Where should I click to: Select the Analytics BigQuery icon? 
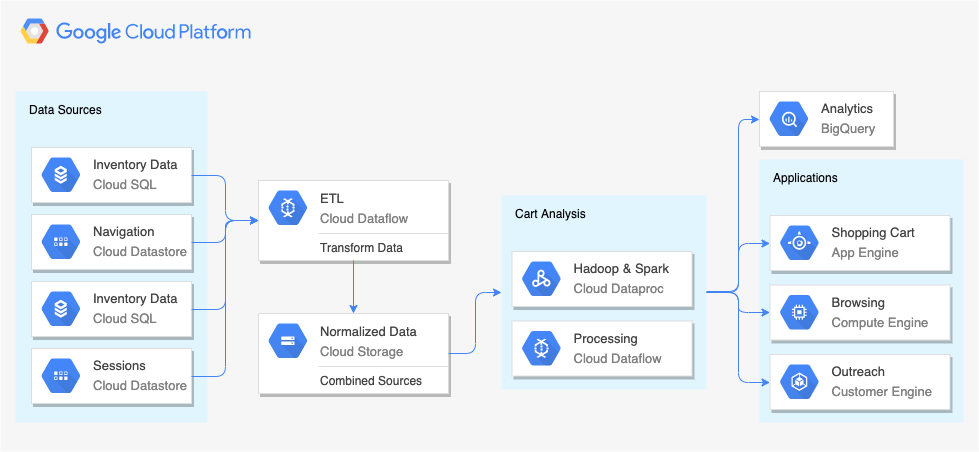tap(789, 119)
